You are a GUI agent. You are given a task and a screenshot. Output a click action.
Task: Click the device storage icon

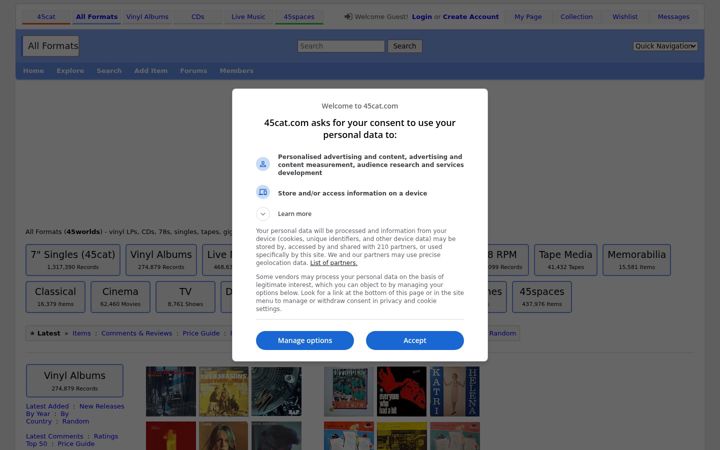click(263, 192)
